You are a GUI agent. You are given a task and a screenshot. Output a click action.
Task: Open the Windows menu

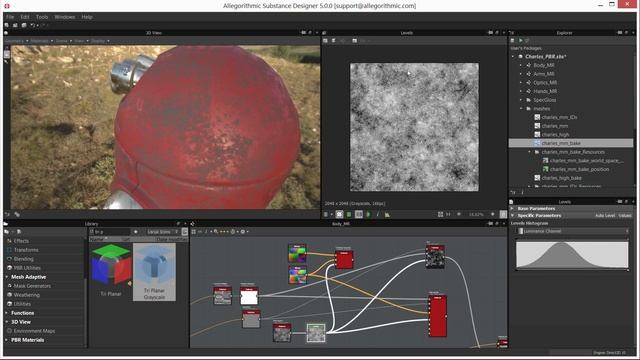click(64, 17)
